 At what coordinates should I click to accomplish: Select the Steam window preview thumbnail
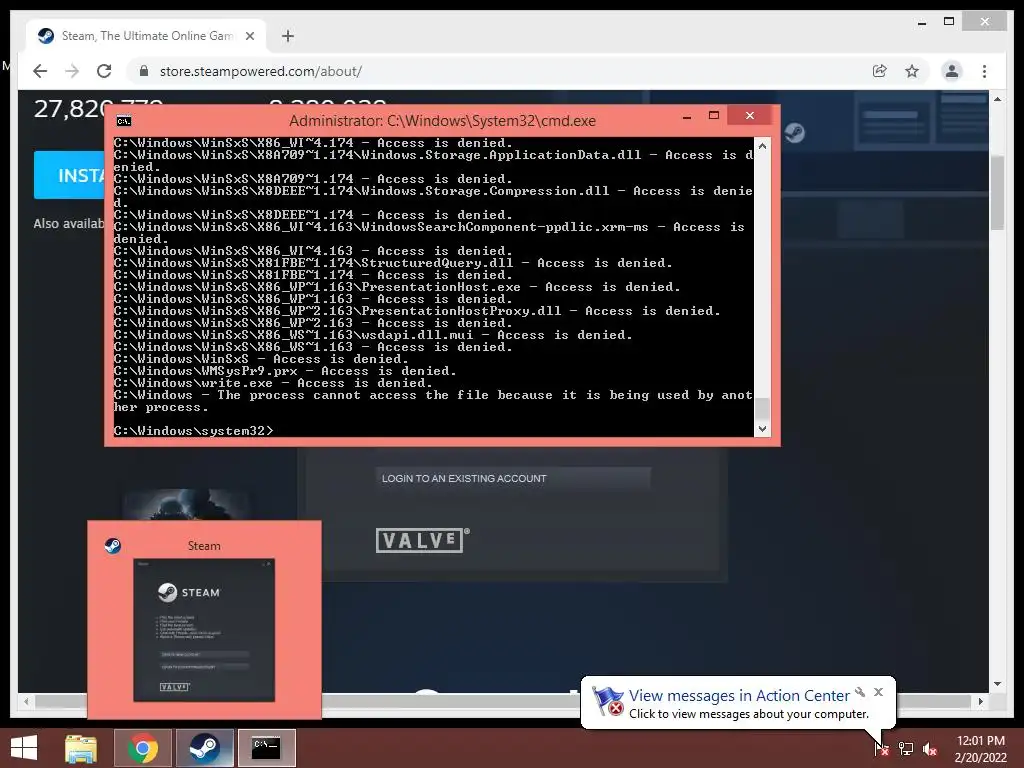pyautogui.click(x=204, y=630)
